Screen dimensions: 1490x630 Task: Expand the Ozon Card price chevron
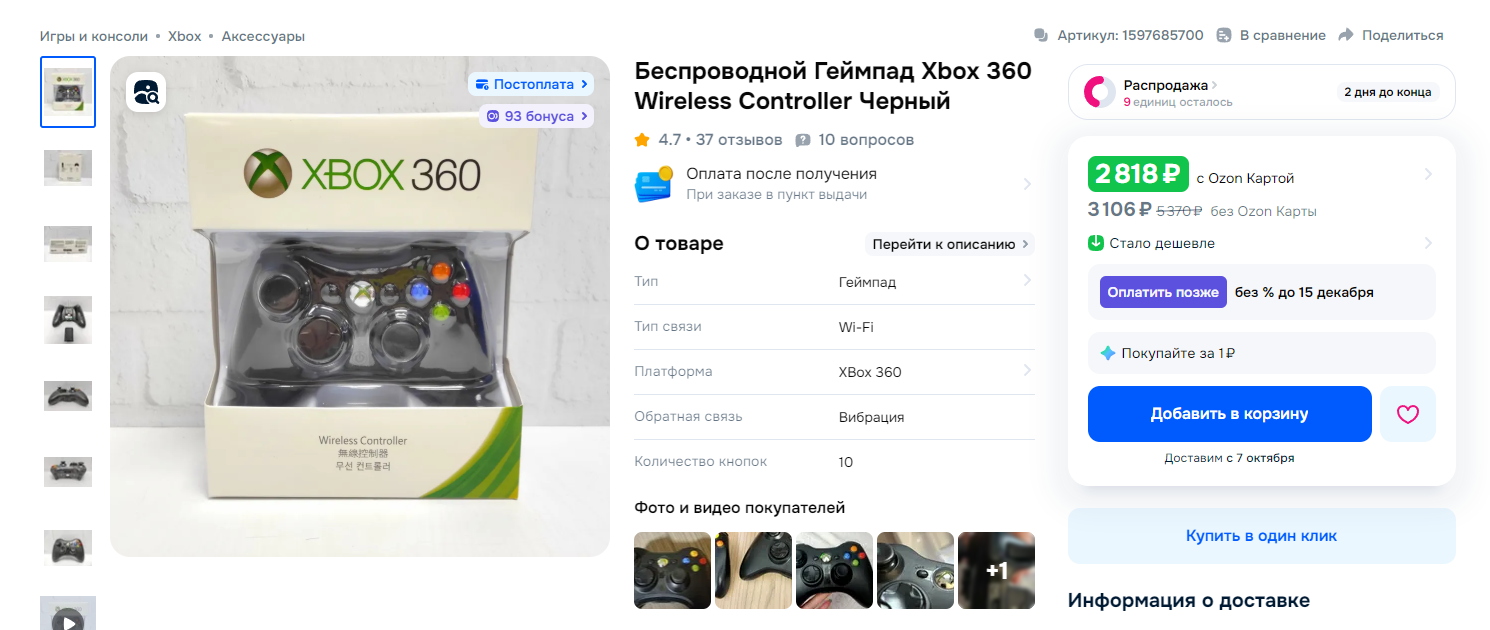[1428, 174]
